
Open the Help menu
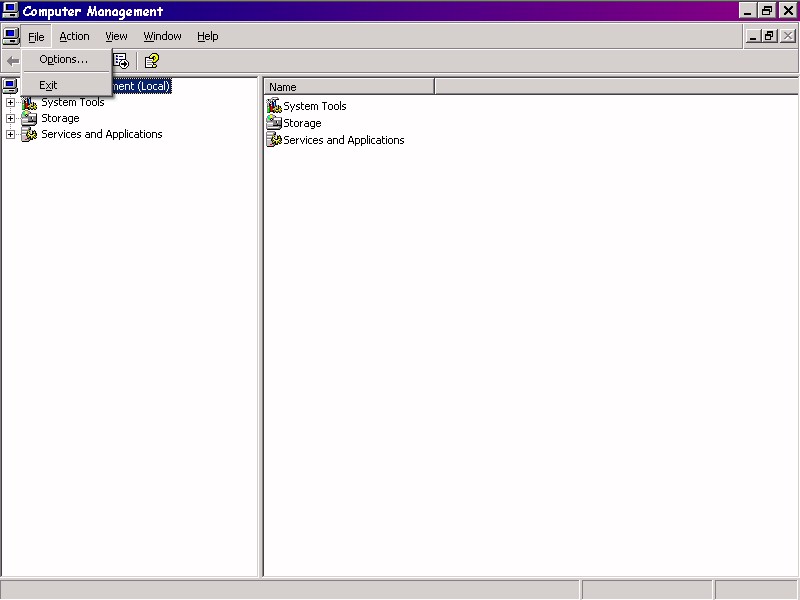click(208, 36)
